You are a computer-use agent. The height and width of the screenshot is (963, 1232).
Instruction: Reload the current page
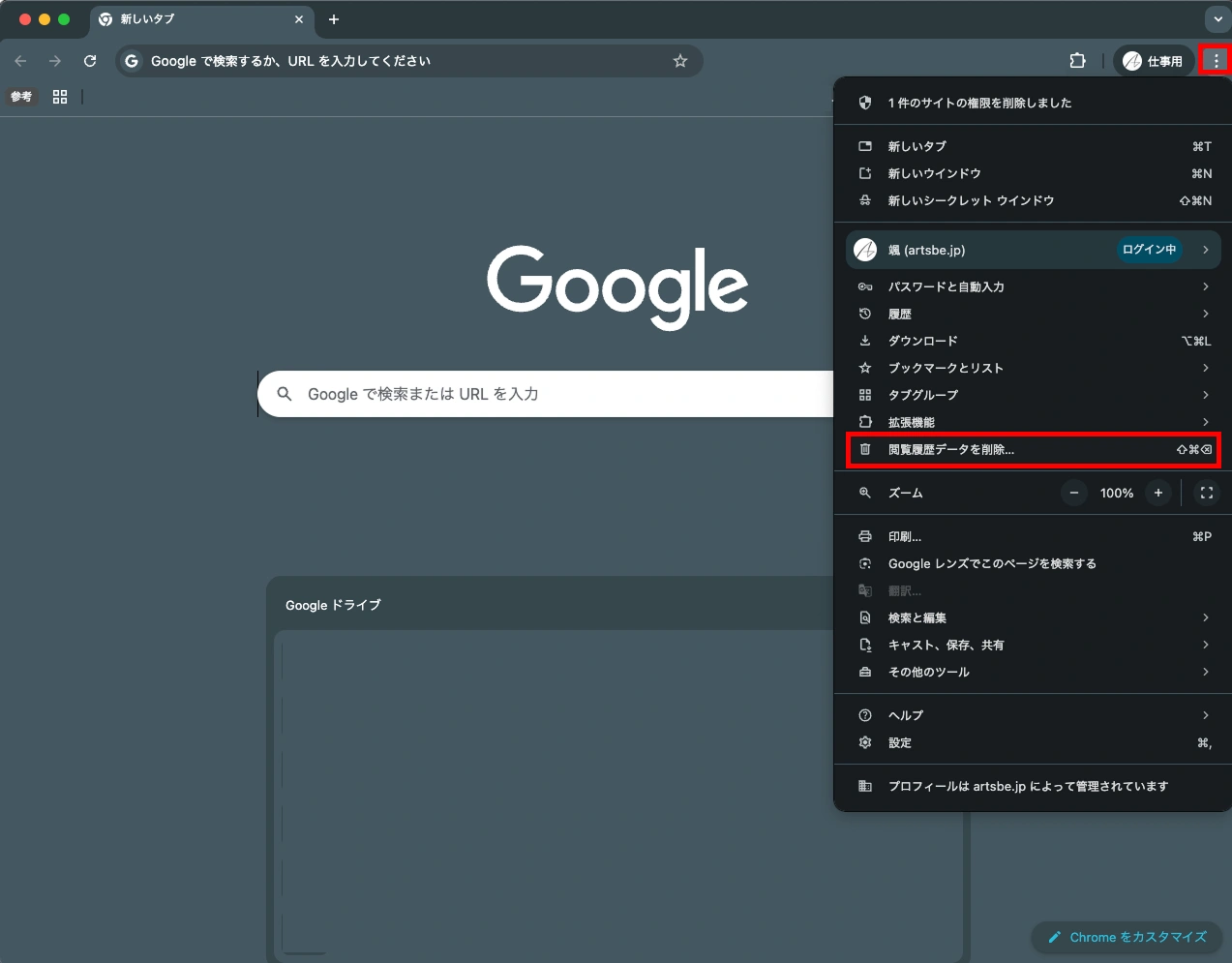pyautogui.click(x=90, y=60)
